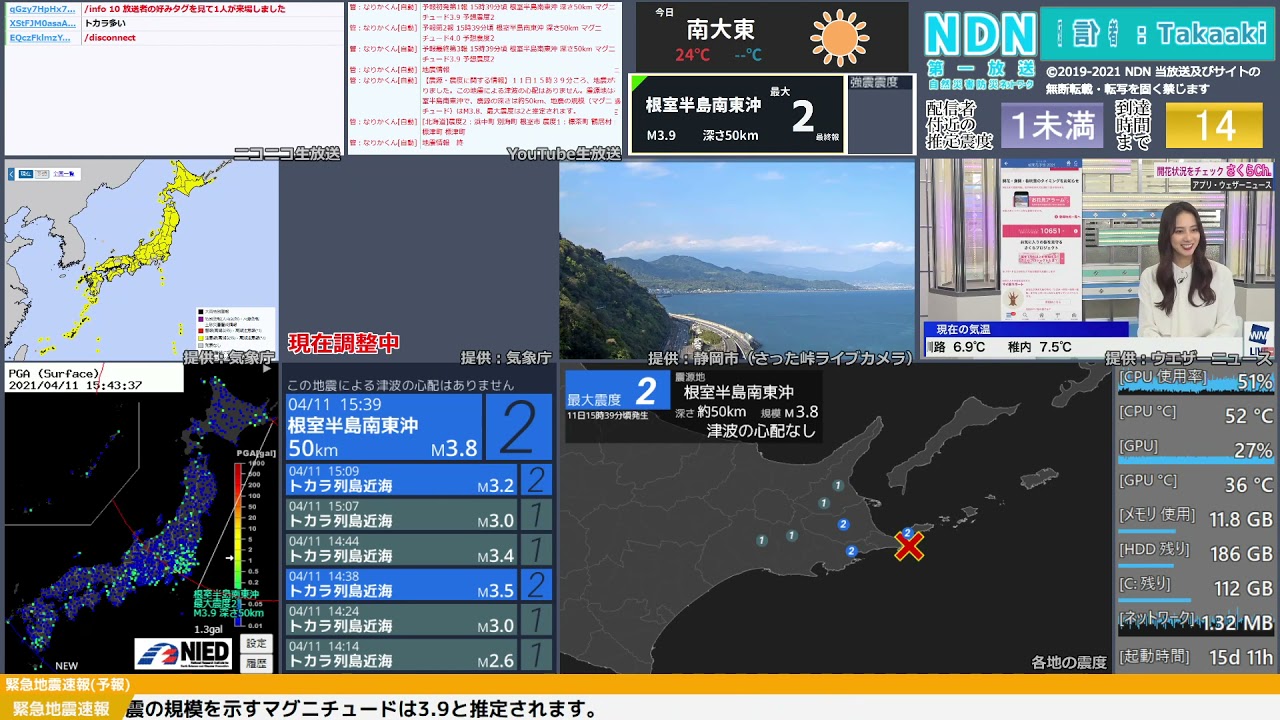
Task: Collapse the JMA map panel with the back arrow
Action: (12, 174)
